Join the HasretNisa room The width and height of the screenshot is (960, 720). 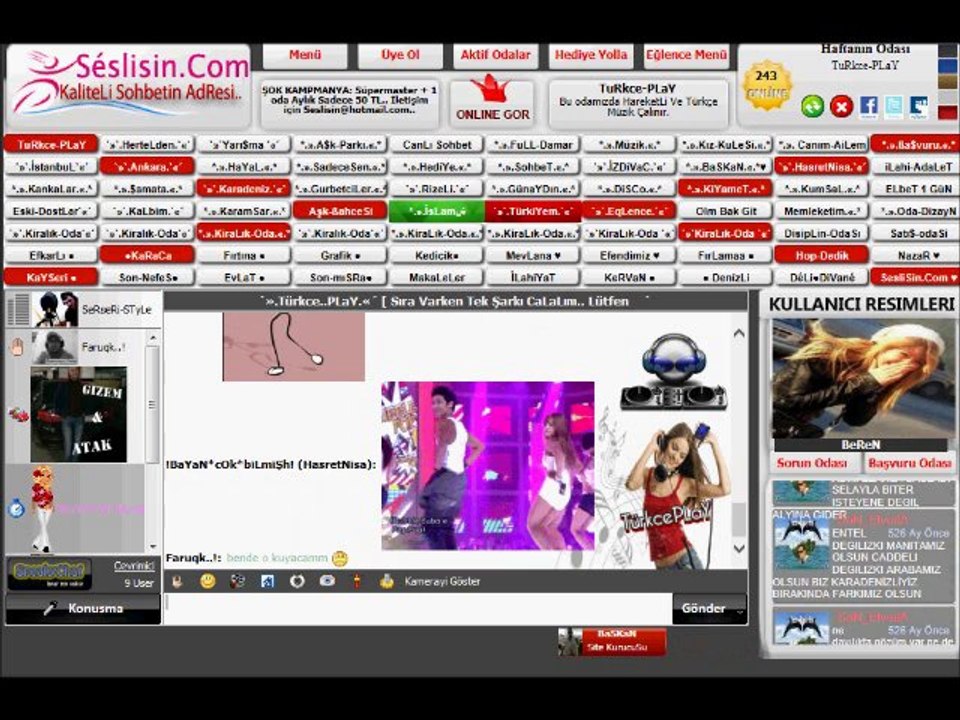[x=822, y=167]
